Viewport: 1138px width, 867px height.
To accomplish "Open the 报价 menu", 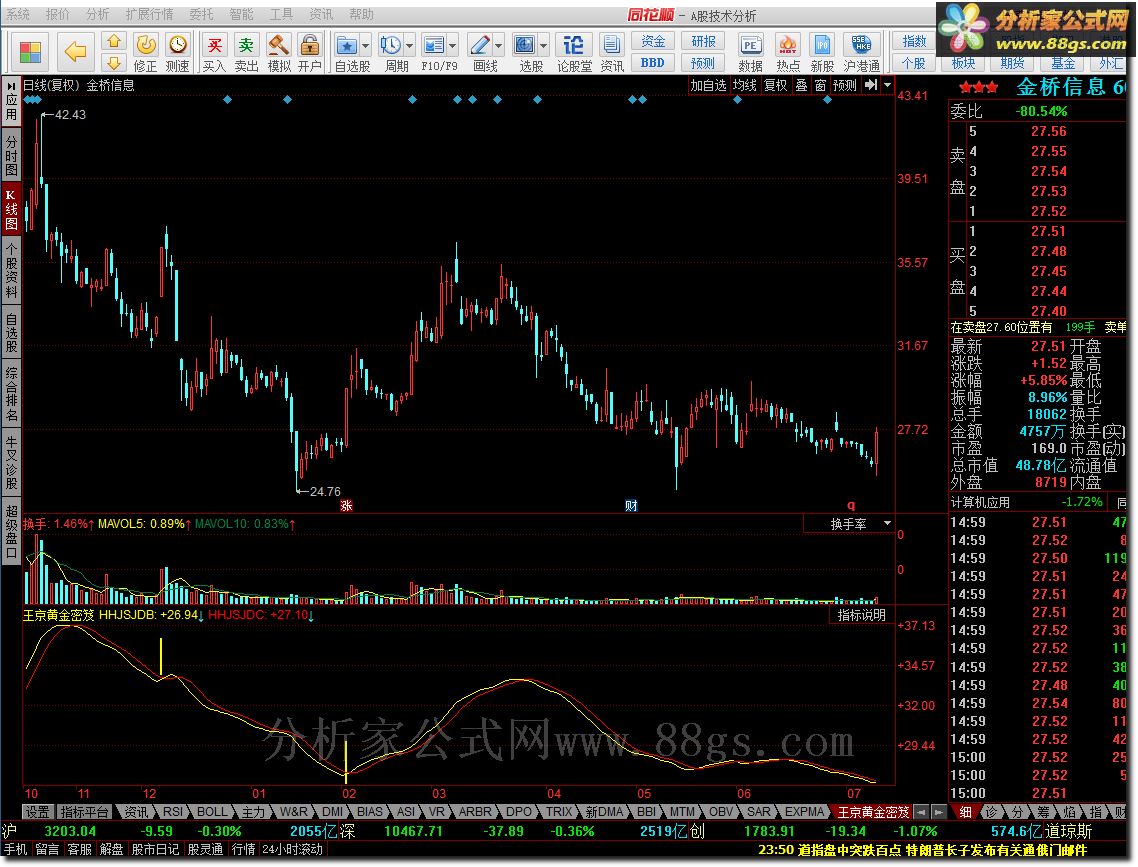I will tap(58, 15).
